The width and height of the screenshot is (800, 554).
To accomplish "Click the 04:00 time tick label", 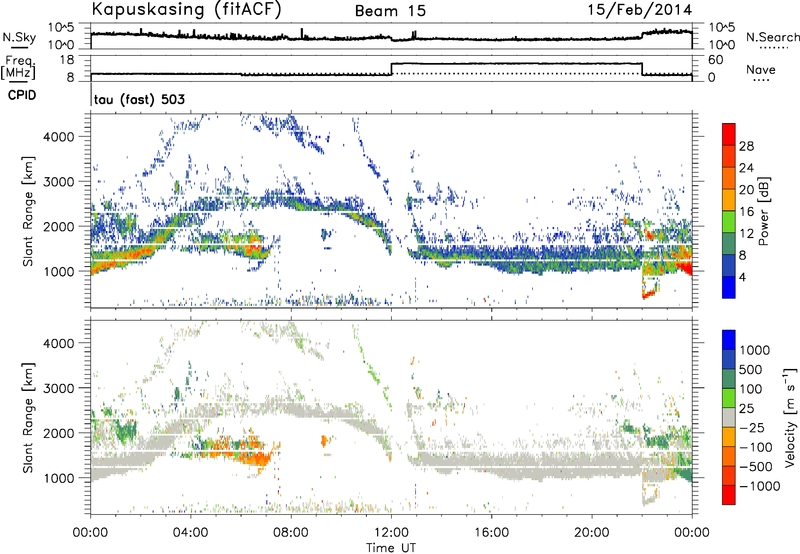I will [x=191, y=533].
